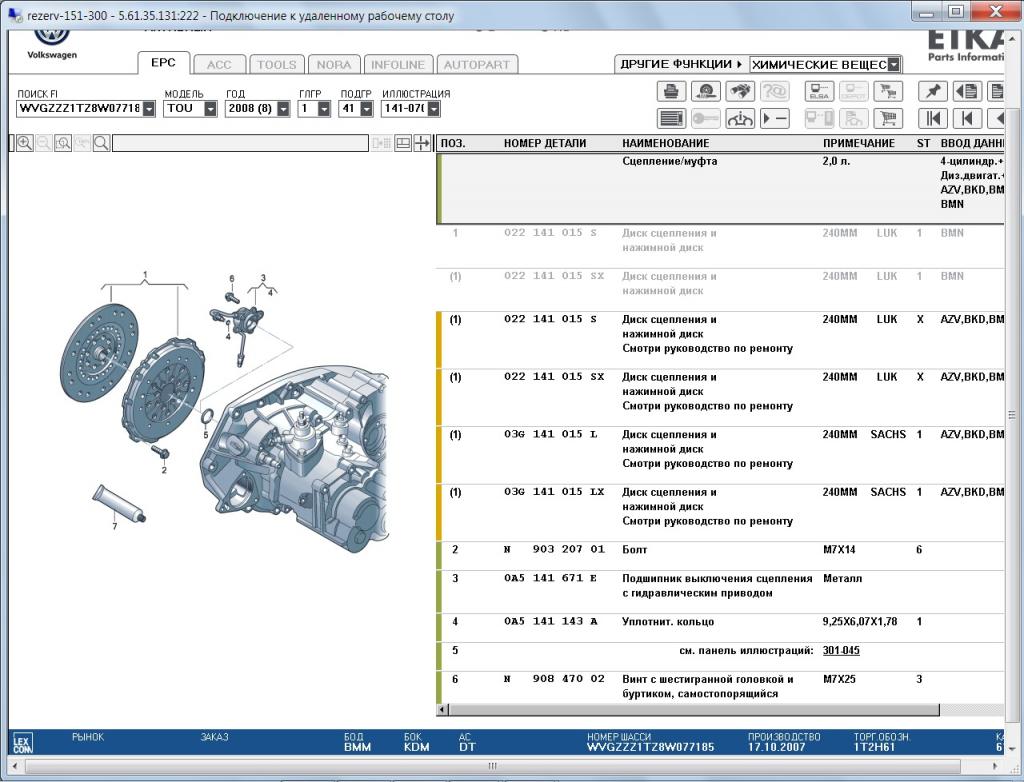Click the plain magnifier search icon

point(101,143)
